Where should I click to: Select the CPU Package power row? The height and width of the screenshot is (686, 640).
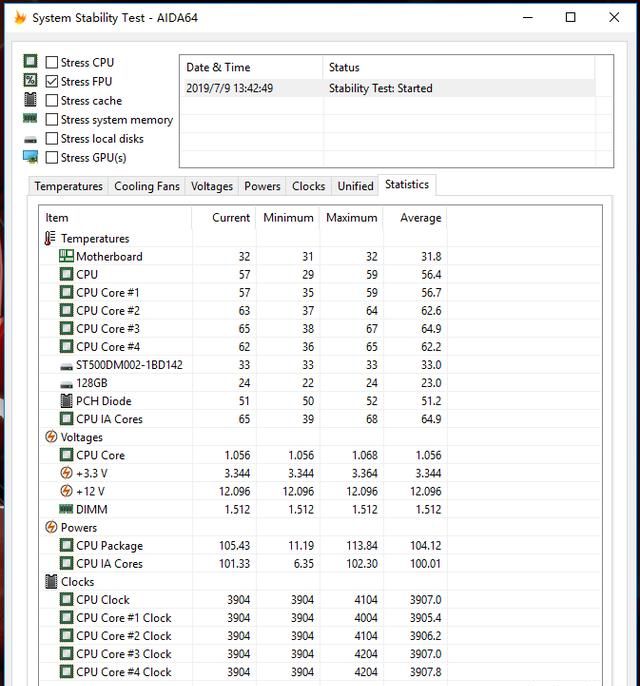coord(109,546)
